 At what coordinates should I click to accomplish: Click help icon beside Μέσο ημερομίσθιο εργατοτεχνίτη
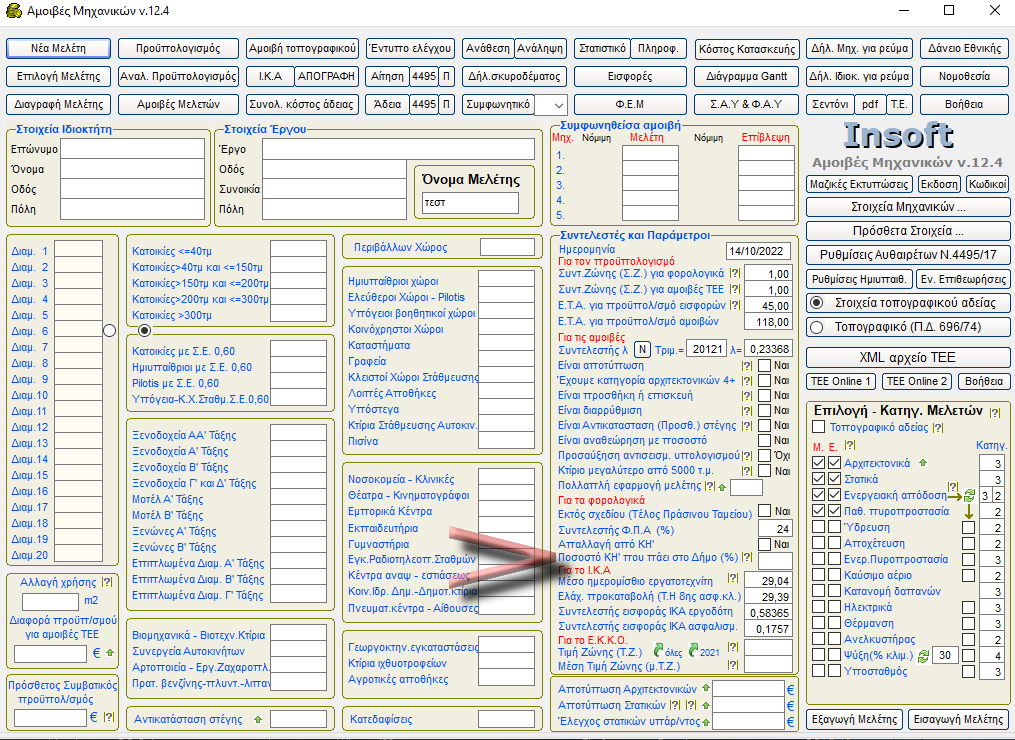(733, 580)
